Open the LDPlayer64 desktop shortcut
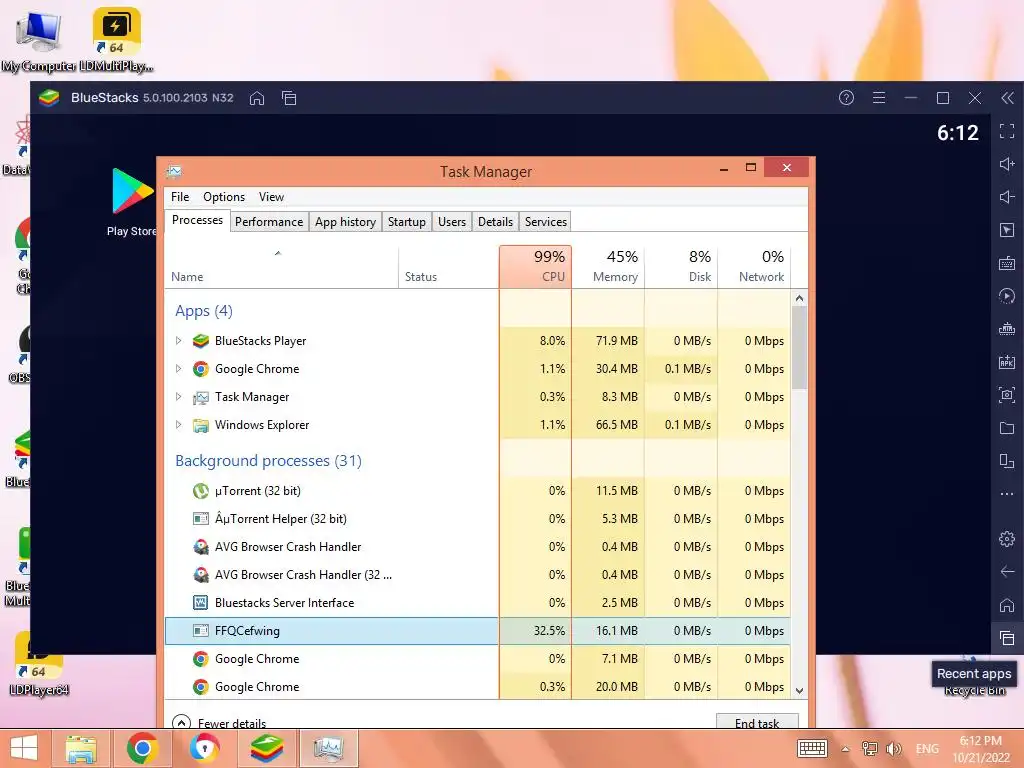Screen dimensions: 1024x768 point(39,665)
